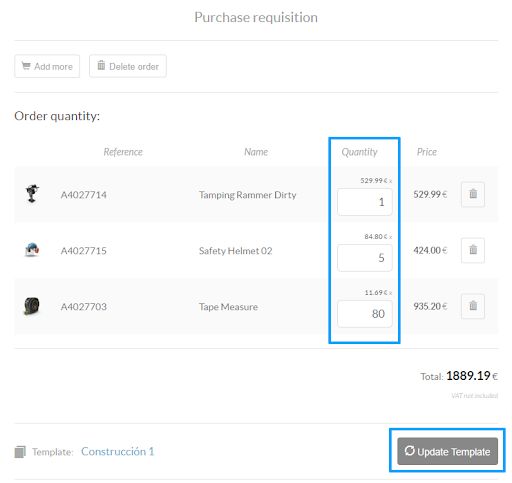Remove Safety Helmet 02 with trash icon
The height and width of the screenshot is (483, 512).
(x=473, y=250)
